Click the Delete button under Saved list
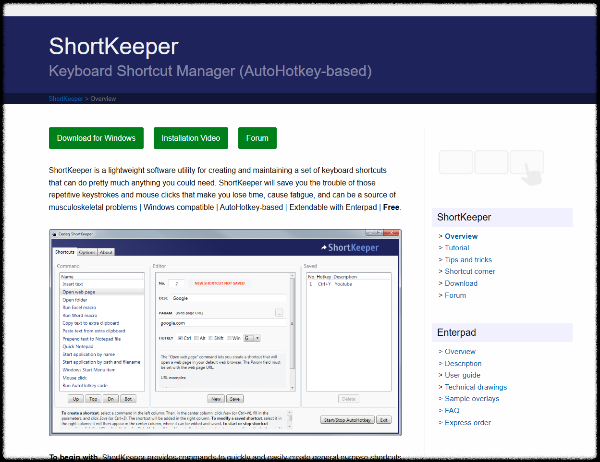This screenshot has height=462, width=600. pyautogui.click(x=349, y=399)
